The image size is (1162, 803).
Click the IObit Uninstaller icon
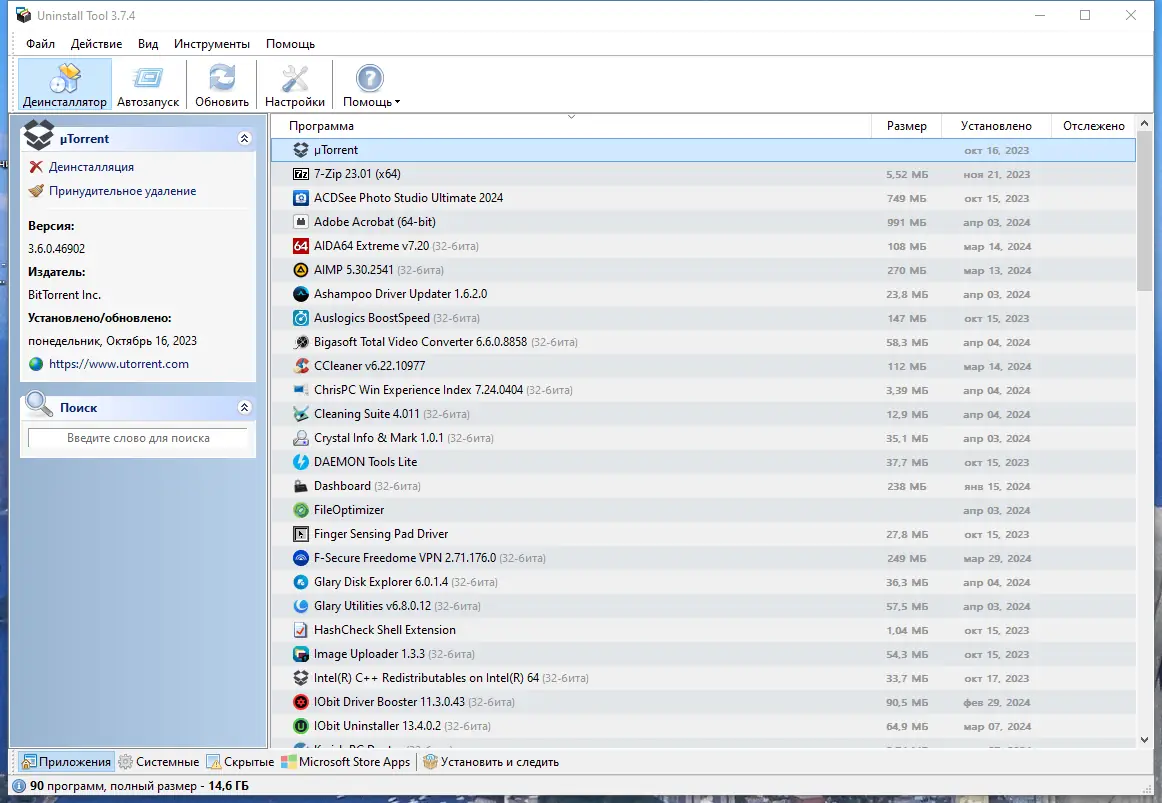pos(300,726)
